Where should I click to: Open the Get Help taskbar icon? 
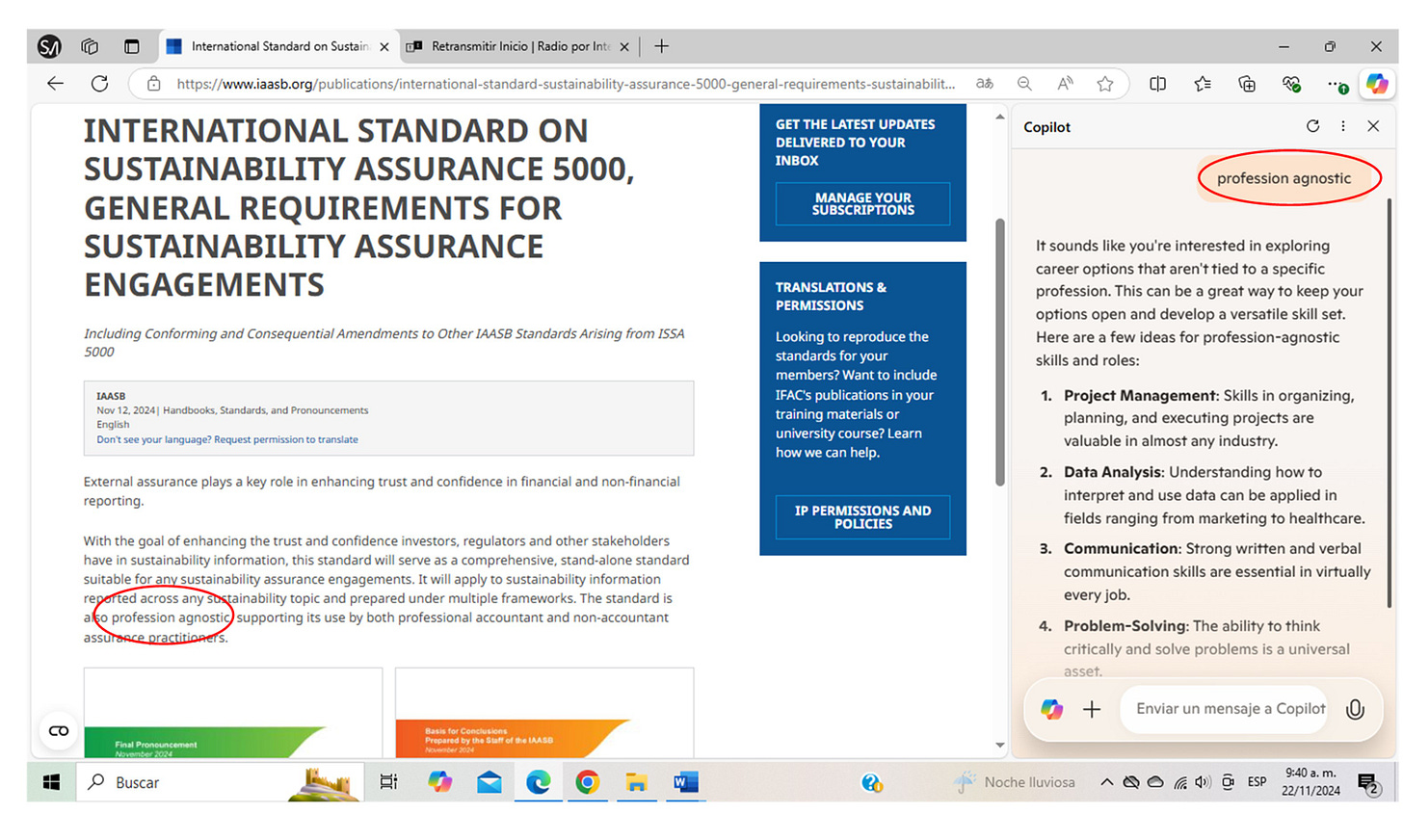(872, 783)
